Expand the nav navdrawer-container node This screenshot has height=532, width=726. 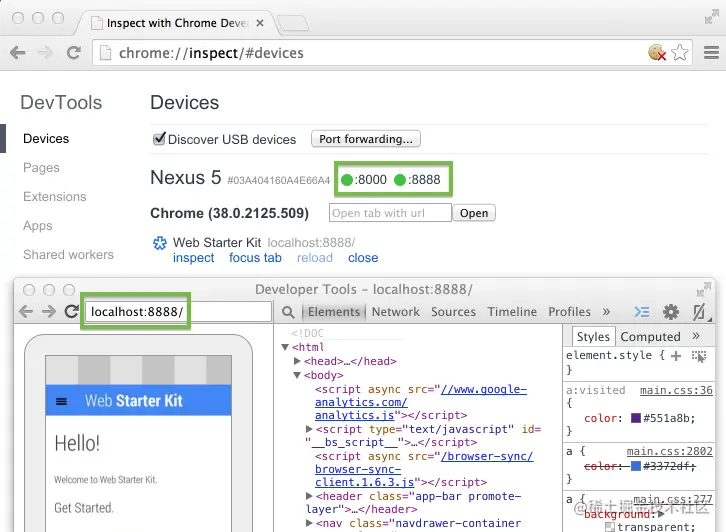point(309,523)
